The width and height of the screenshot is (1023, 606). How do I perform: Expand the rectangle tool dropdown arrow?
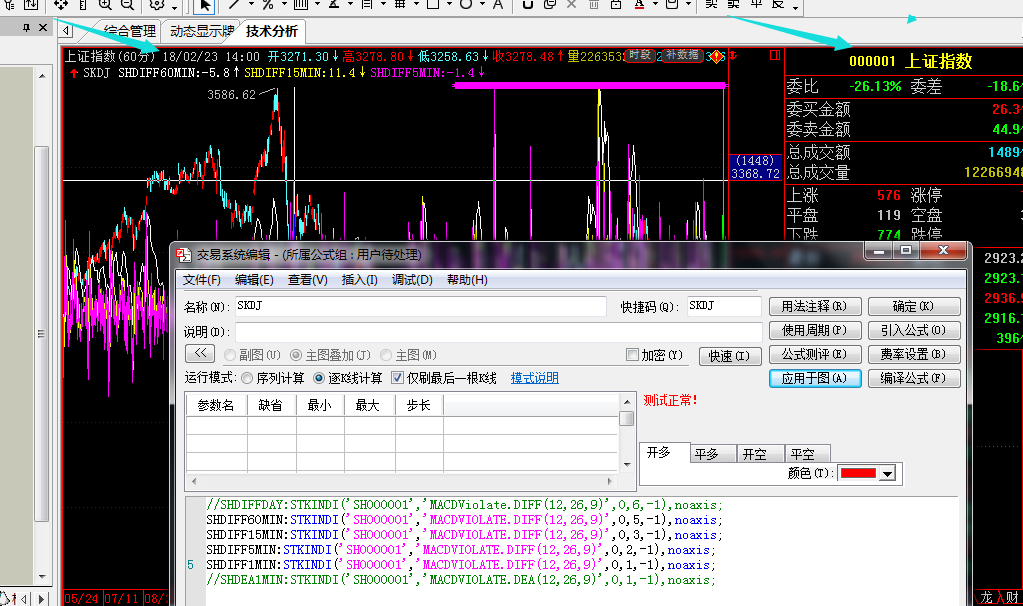click(x=449, y=5)
